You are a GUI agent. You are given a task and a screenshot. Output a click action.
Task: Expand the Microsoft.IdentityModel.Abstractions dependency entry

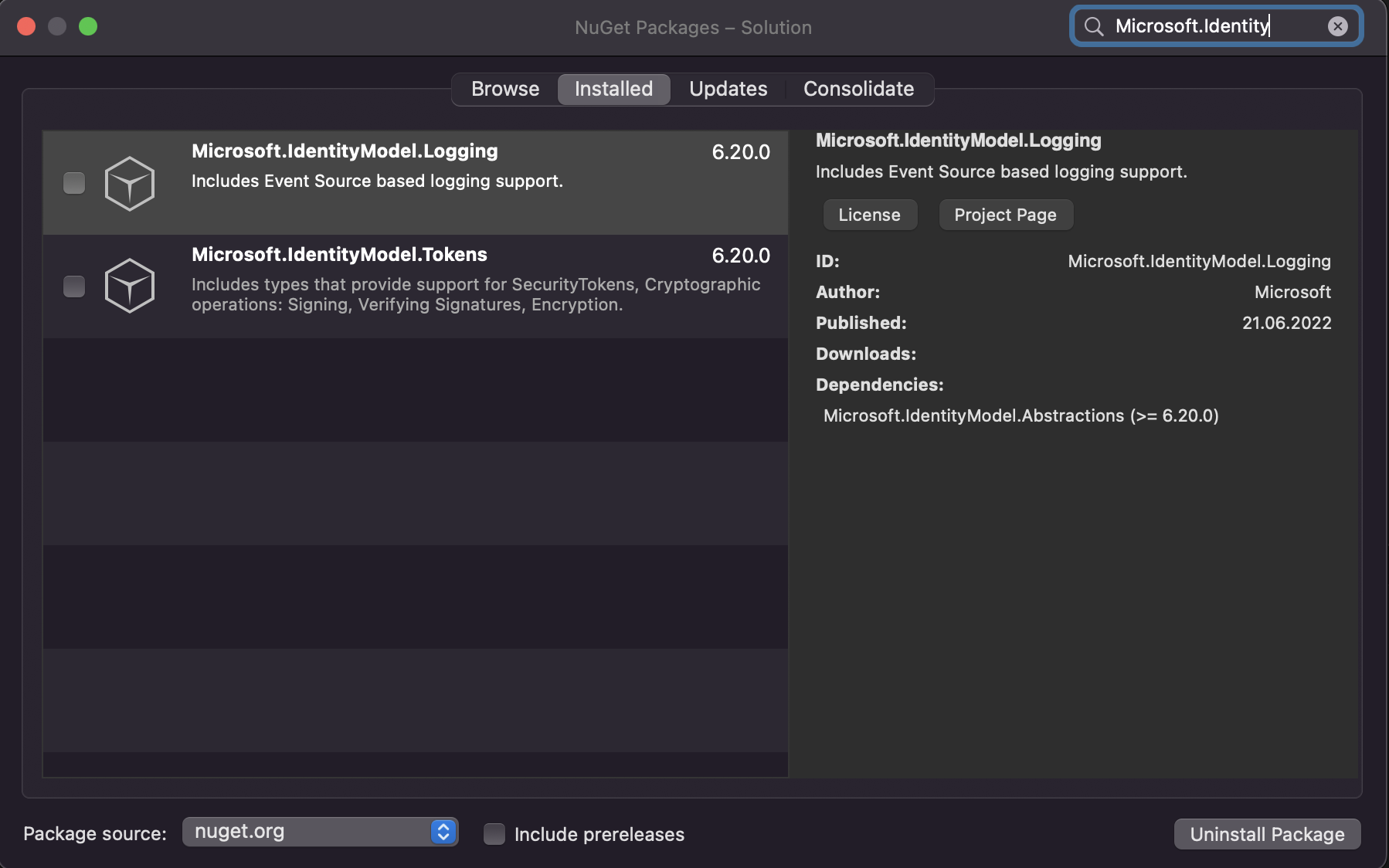[1021, 415]
